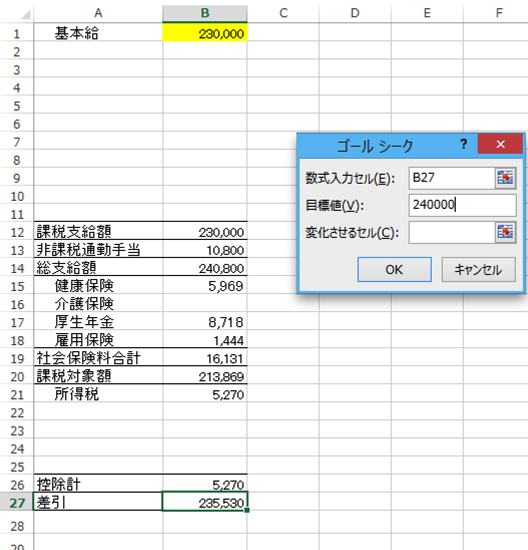Click range selector icon for 変化させるセル field
This screenshot has width=528, height=550.
[x=505, y=232]
